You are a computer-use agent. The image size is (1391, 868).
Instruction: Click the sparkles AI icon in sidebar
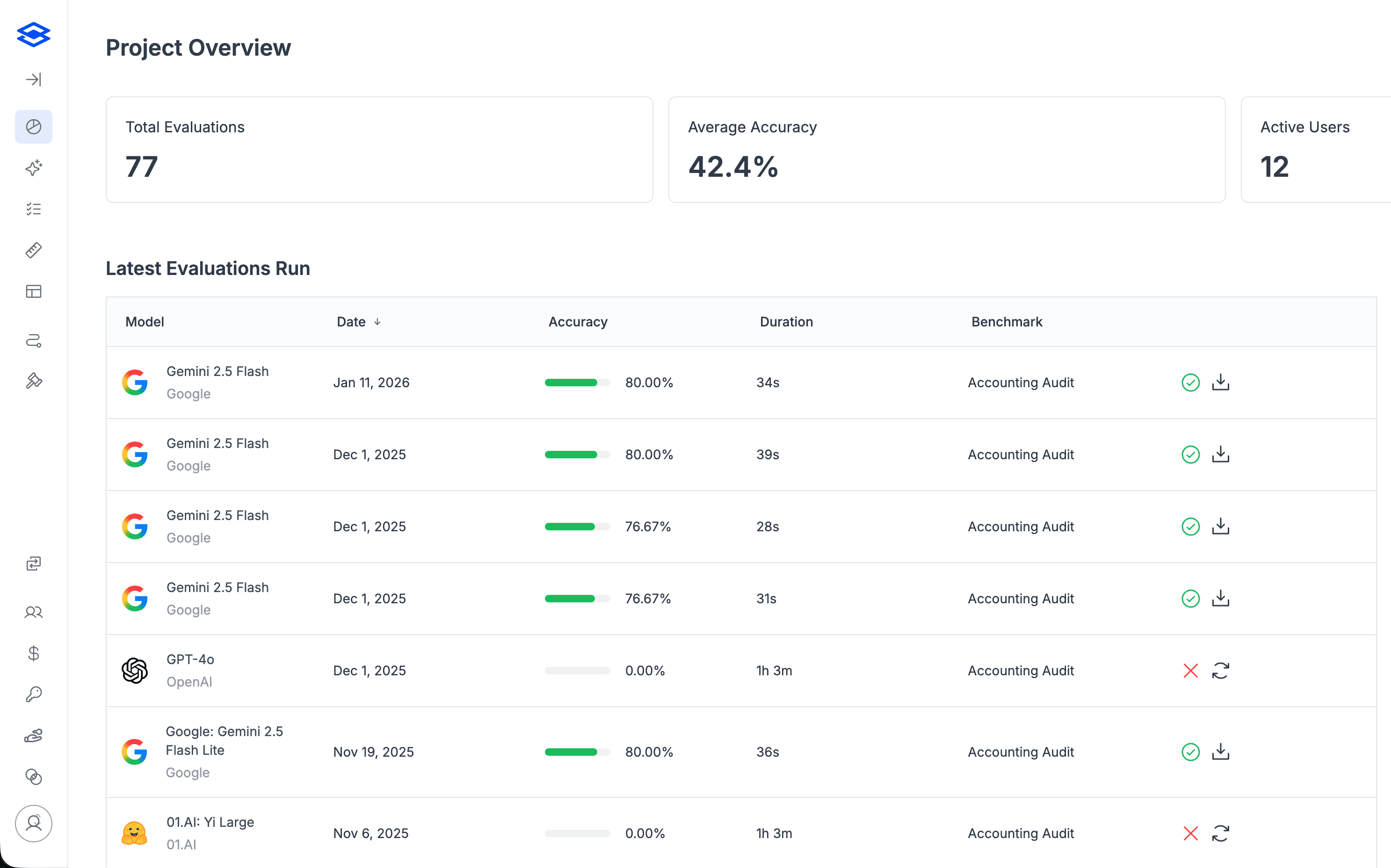tap(33, 167)
